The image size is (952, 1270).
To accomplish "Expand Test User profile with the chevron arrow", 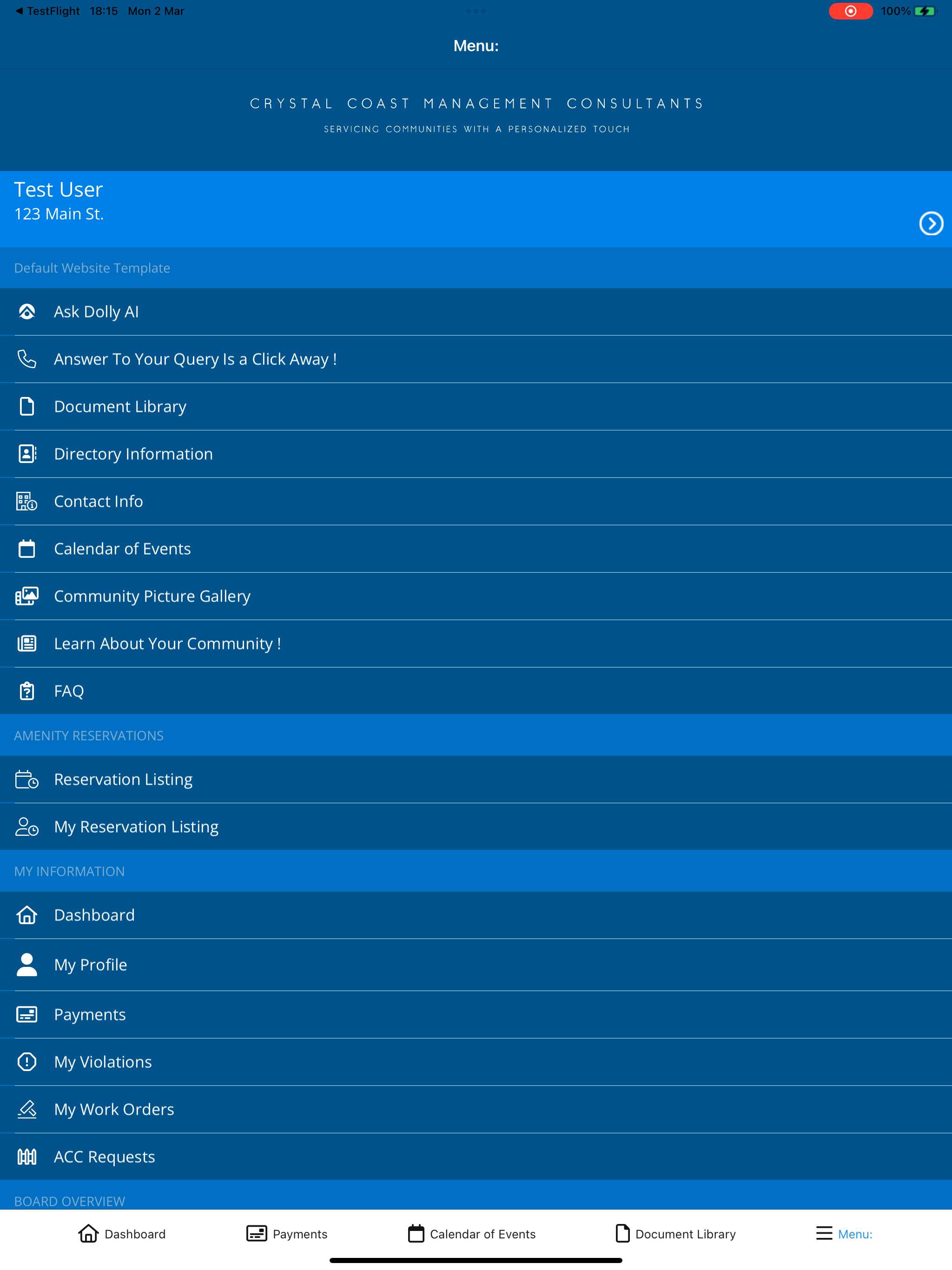I will click(x=931, y=223).
